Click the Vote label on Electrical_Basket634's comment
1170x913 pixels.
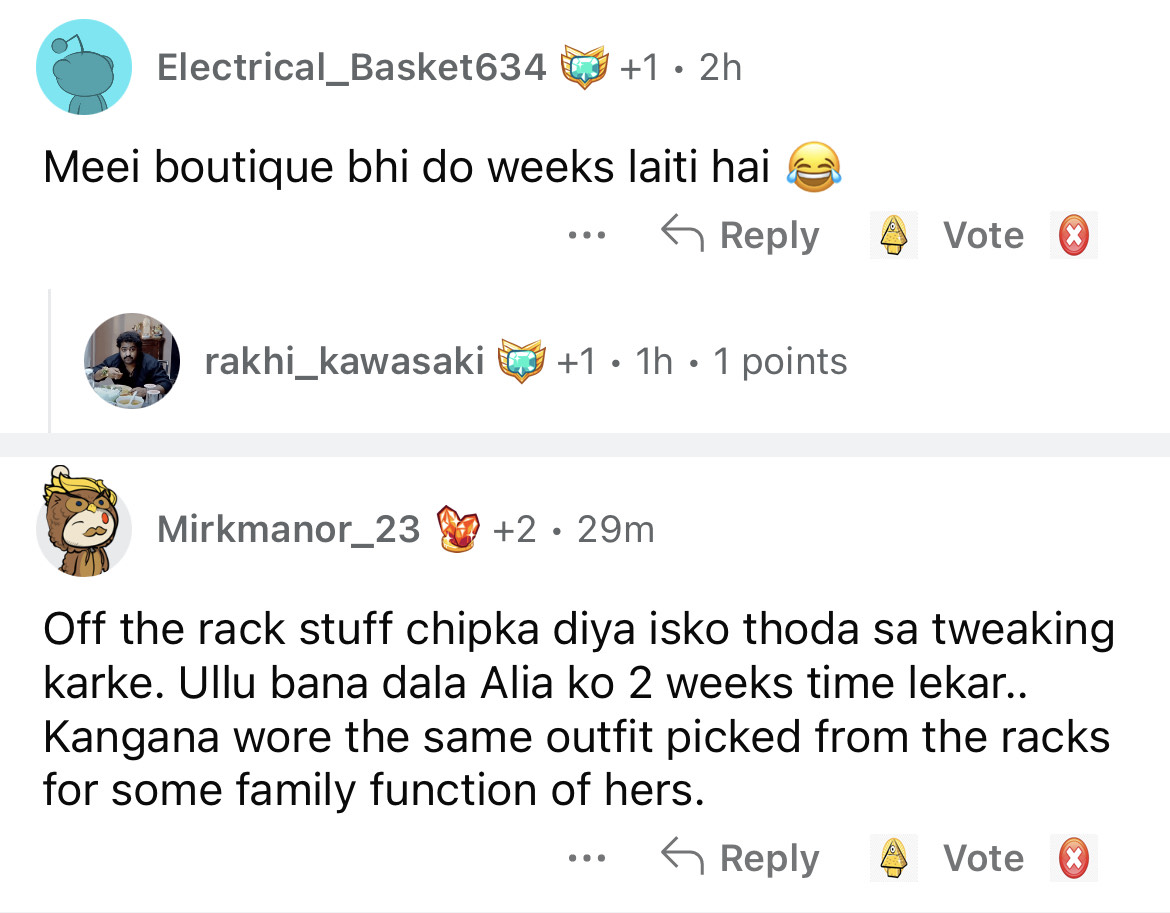[983, 236]
